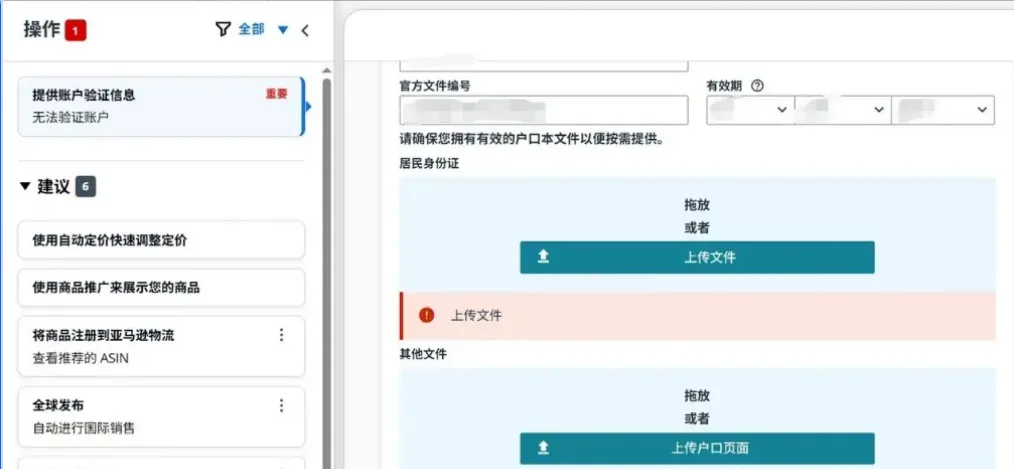Click 查看推荐的 ASIN text
Screen dimensions: 1014x469
coord(80,358)
